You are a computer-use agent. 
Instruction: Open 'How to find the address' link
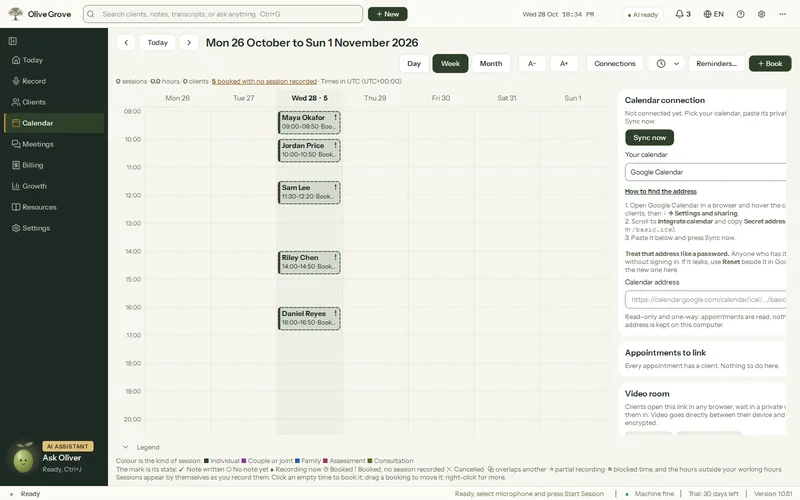click(661, 191)
